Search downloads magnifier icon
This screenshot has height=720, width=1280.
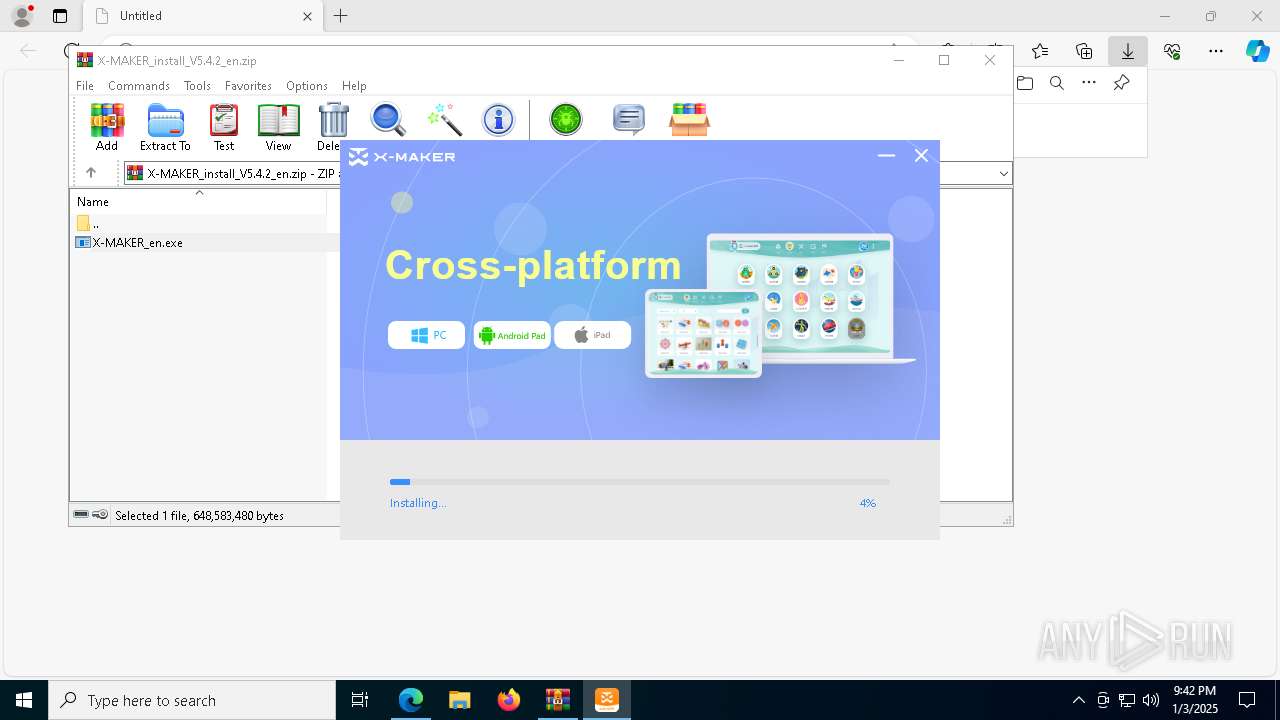(1057, 83)
